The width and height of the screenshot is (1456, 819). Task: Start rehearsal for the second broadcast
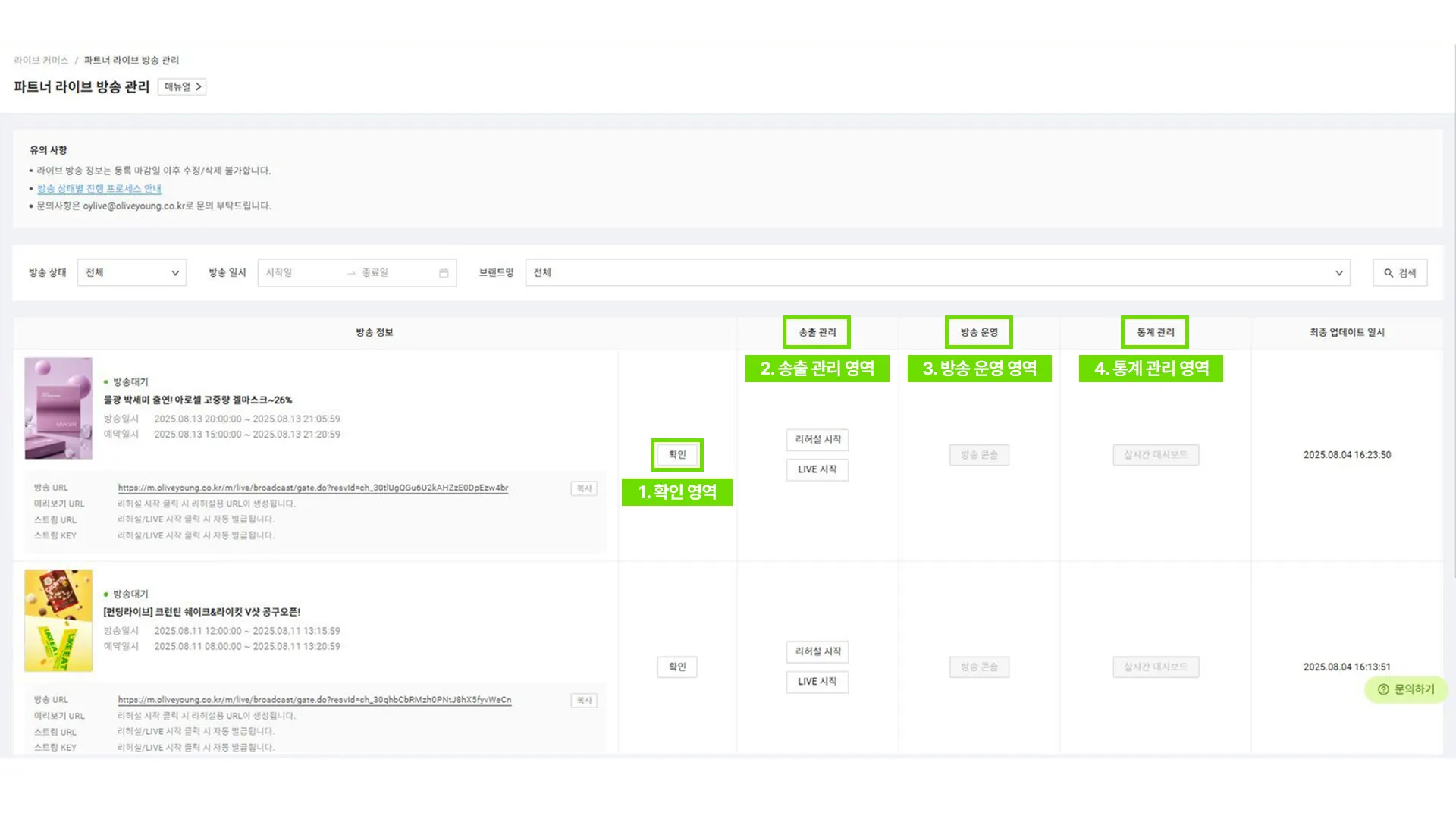tap(817, 652)
